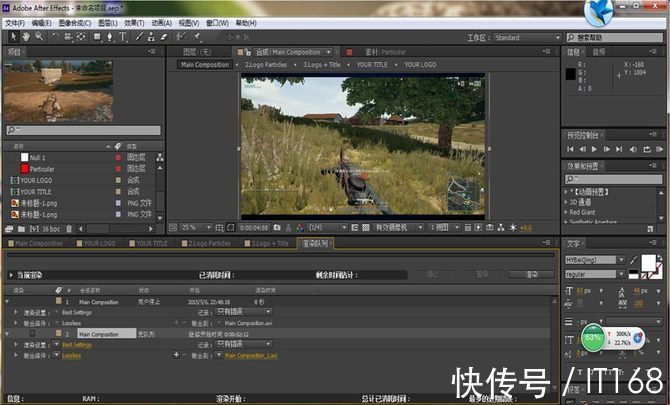
Task: Delete selected item with trash icon
Action: (x=69, y=229)
